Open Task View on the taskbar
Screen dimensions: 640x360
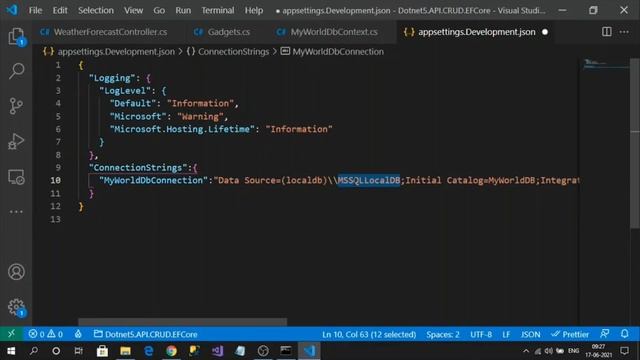[x=78, y=351]
